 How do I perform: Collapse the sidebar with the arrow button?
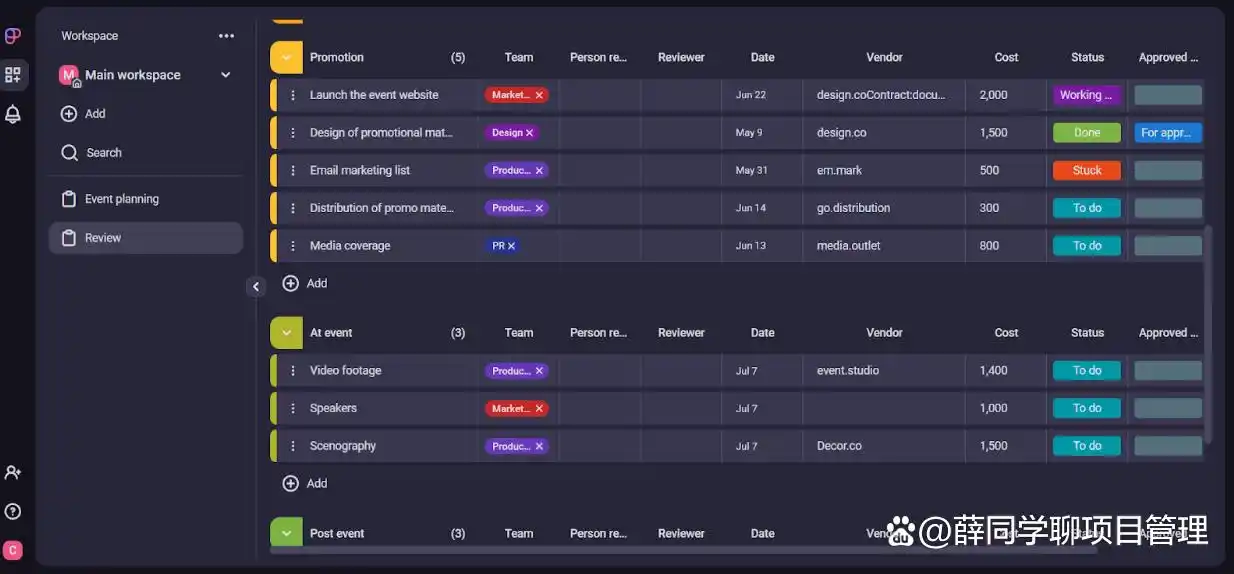[255, 287]
